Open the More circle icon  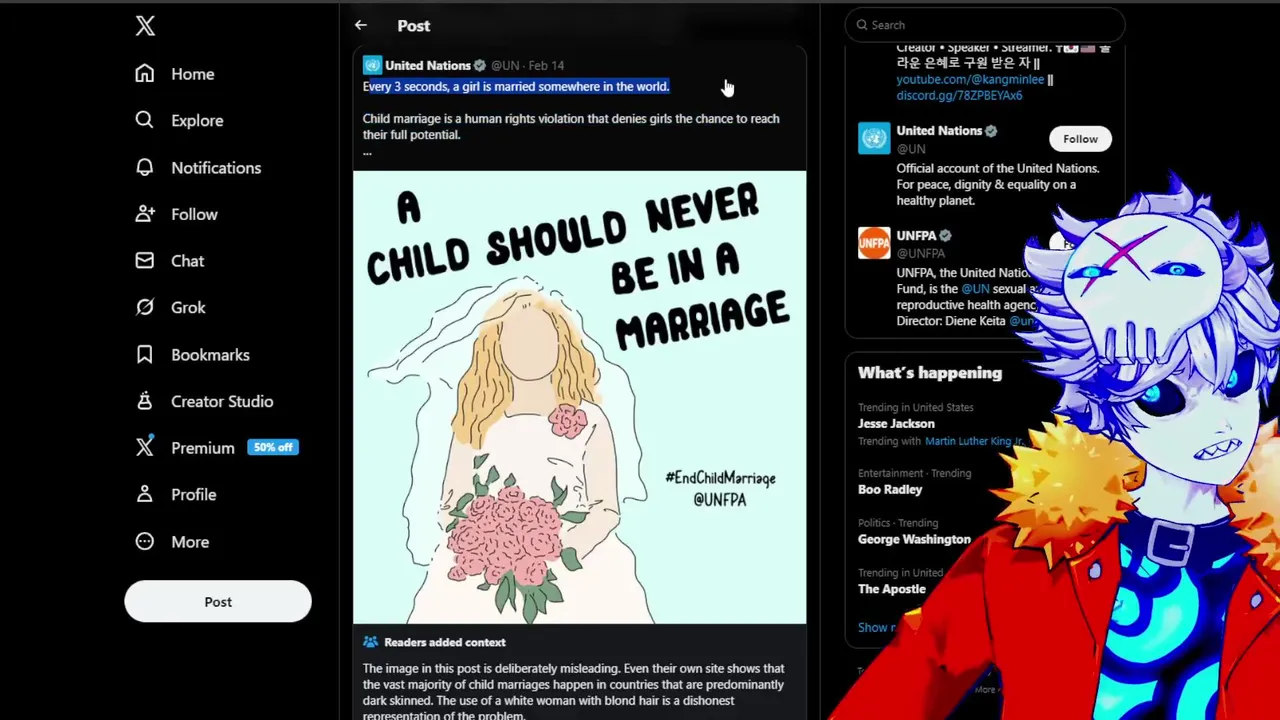coord(145,541)
